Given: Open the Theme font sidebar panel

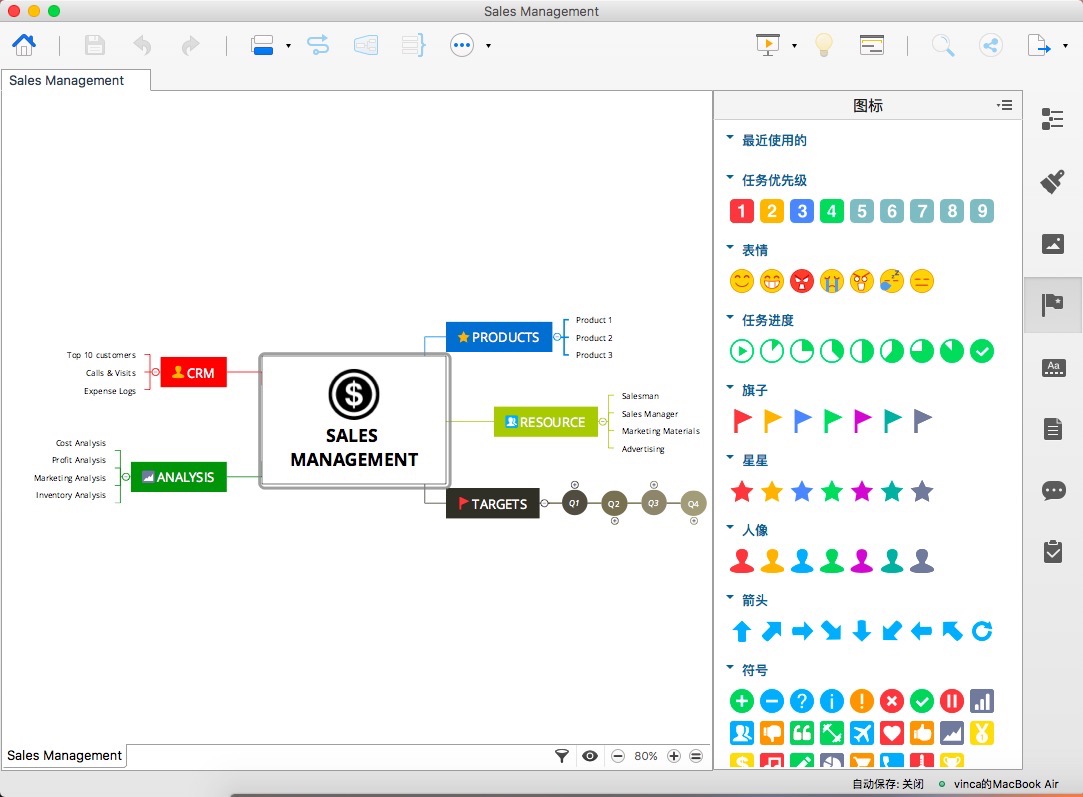Looking at the screenshot, I should [x=1053, y=367].
